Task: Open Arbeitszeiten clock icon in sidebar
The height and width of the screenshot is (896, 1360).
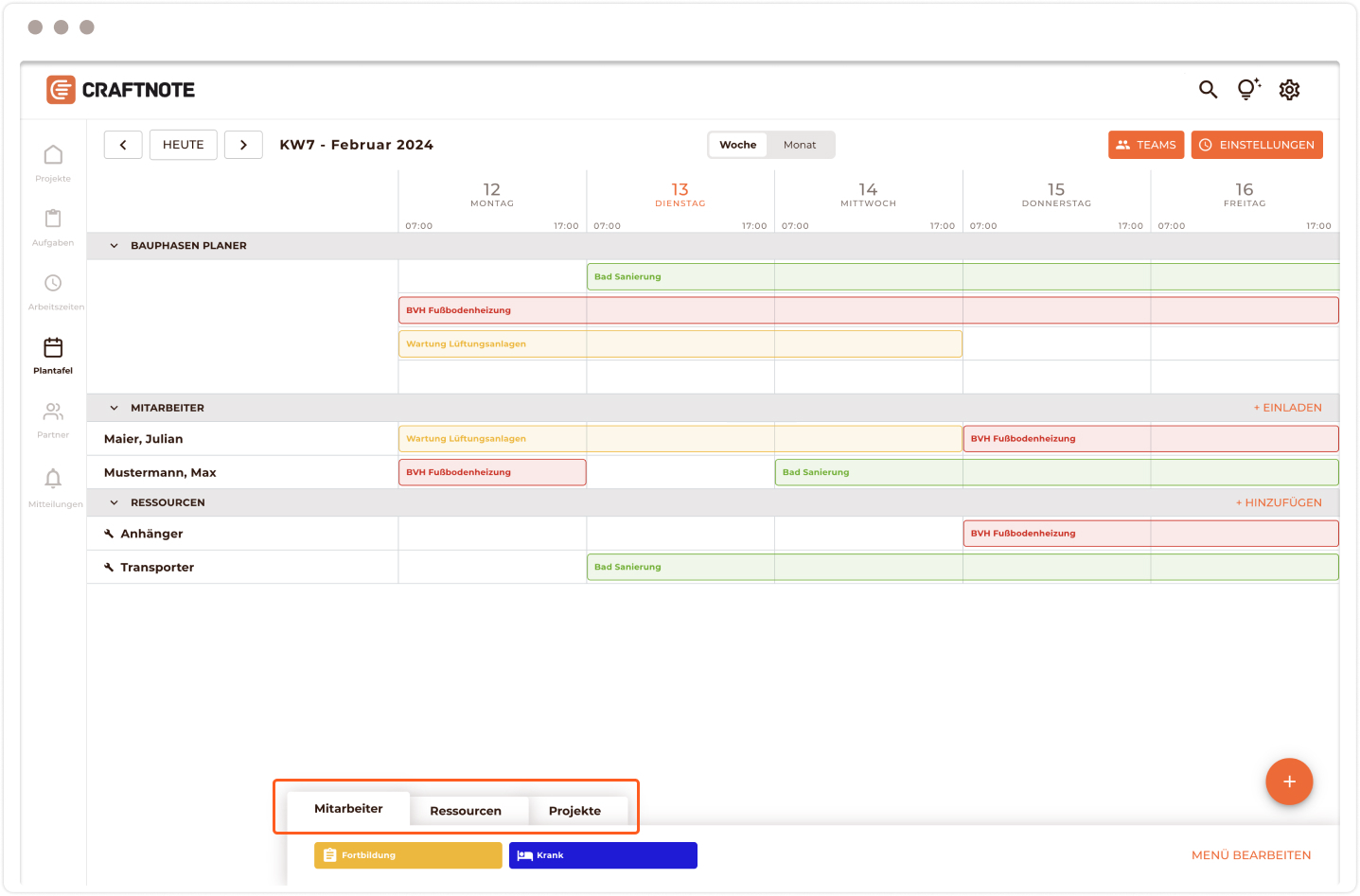Action: click(53, 284)
